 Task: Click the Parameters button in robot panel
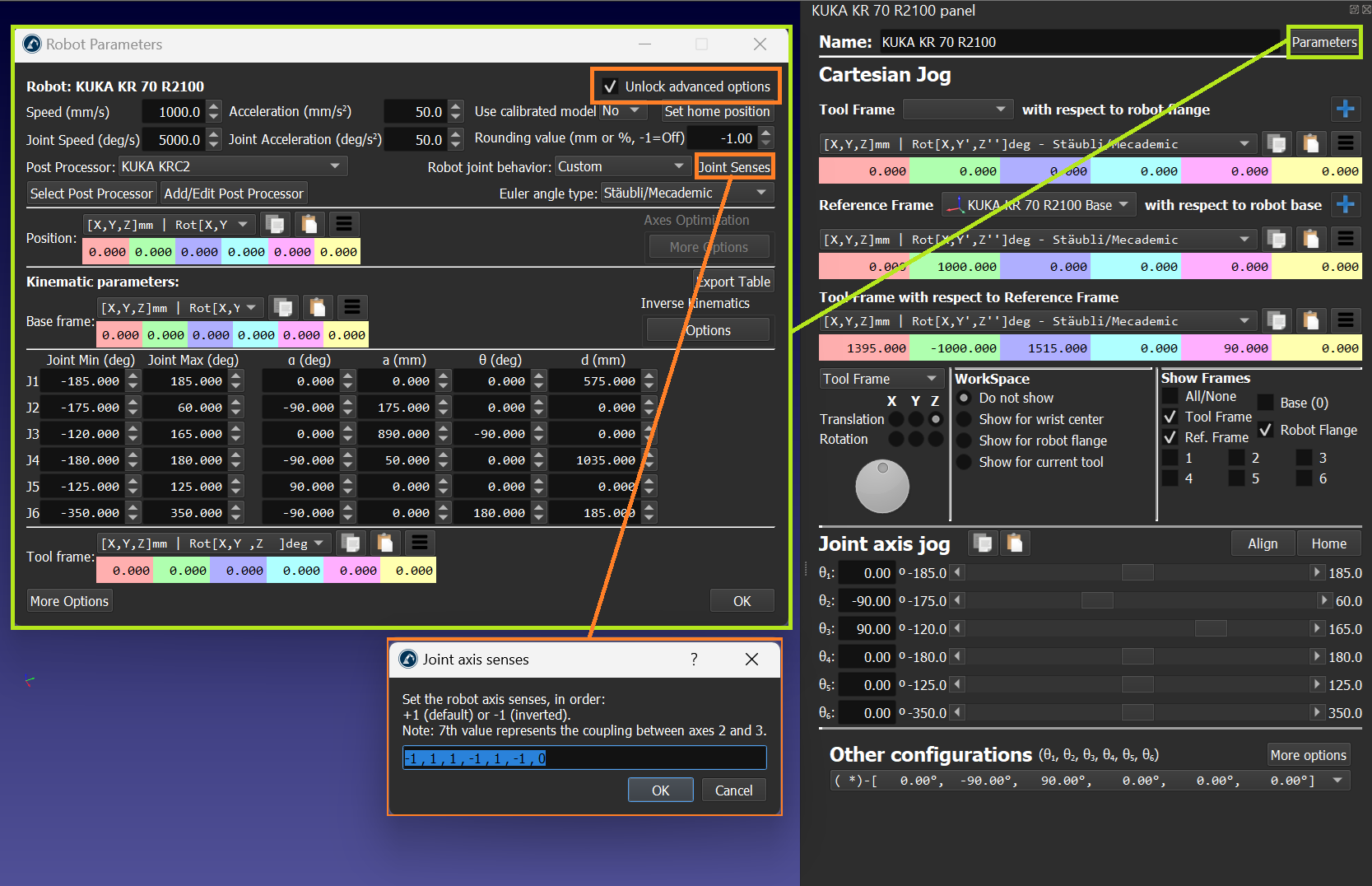[1323, 42]
